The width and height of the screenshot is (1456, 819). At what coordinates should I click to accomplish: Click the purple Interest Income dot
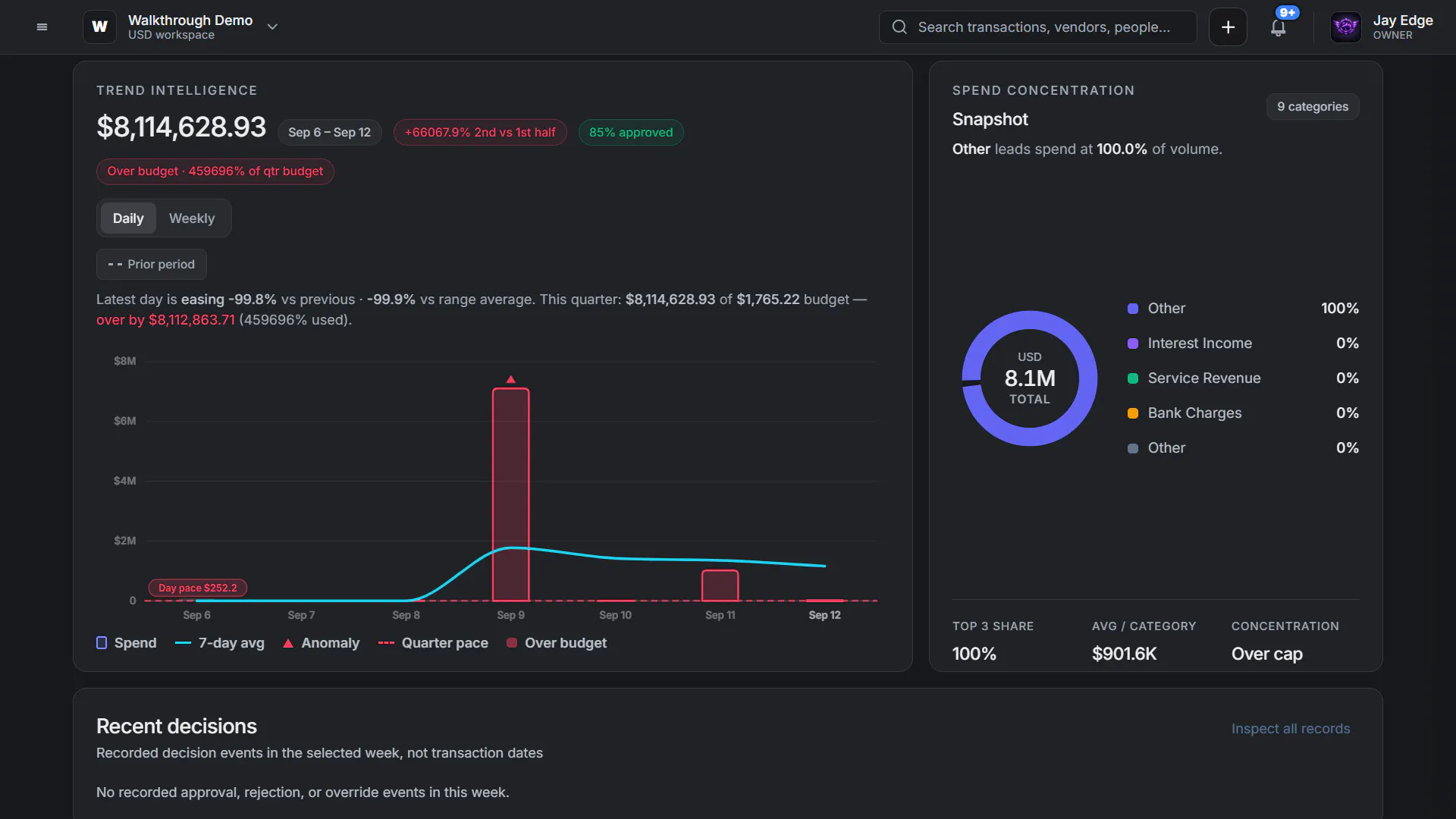point(1133,344)
